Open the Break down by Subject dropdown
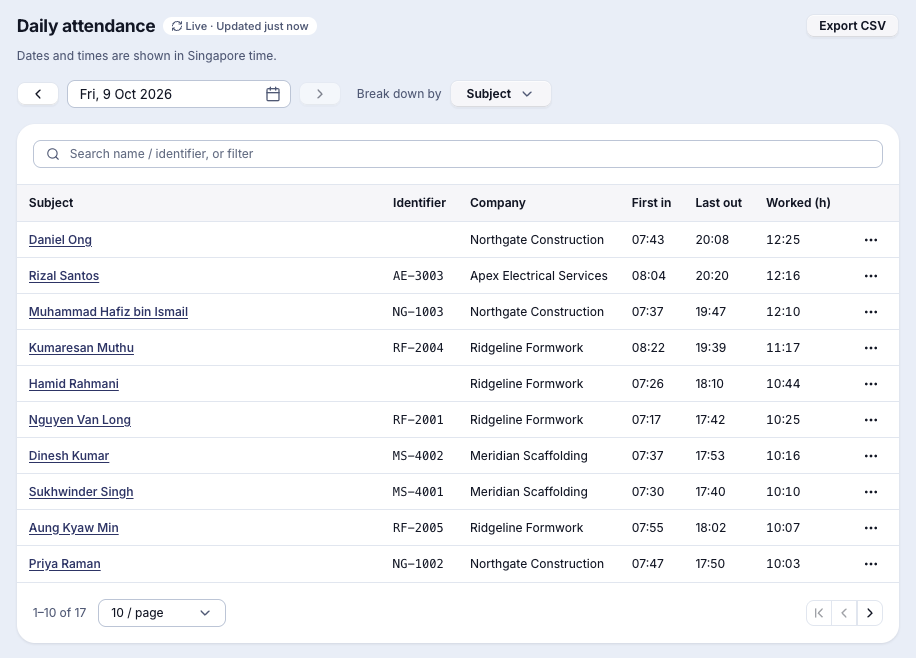Viewport: 916px width, 658px height. point(501,94)
